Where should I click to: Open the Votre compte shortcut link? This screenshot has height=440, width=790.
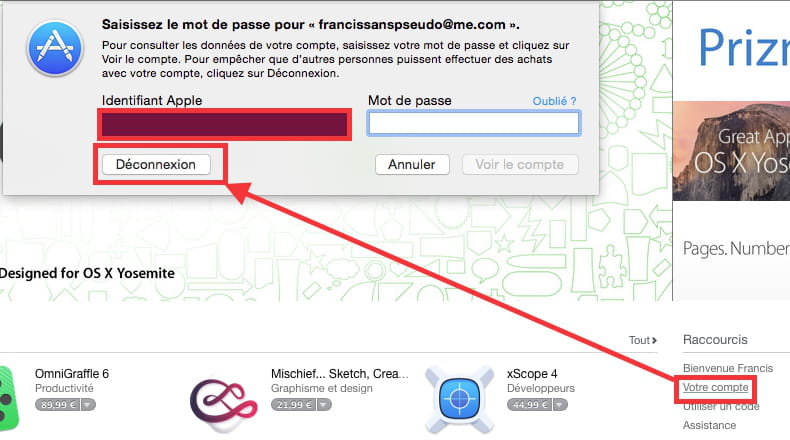715,388
